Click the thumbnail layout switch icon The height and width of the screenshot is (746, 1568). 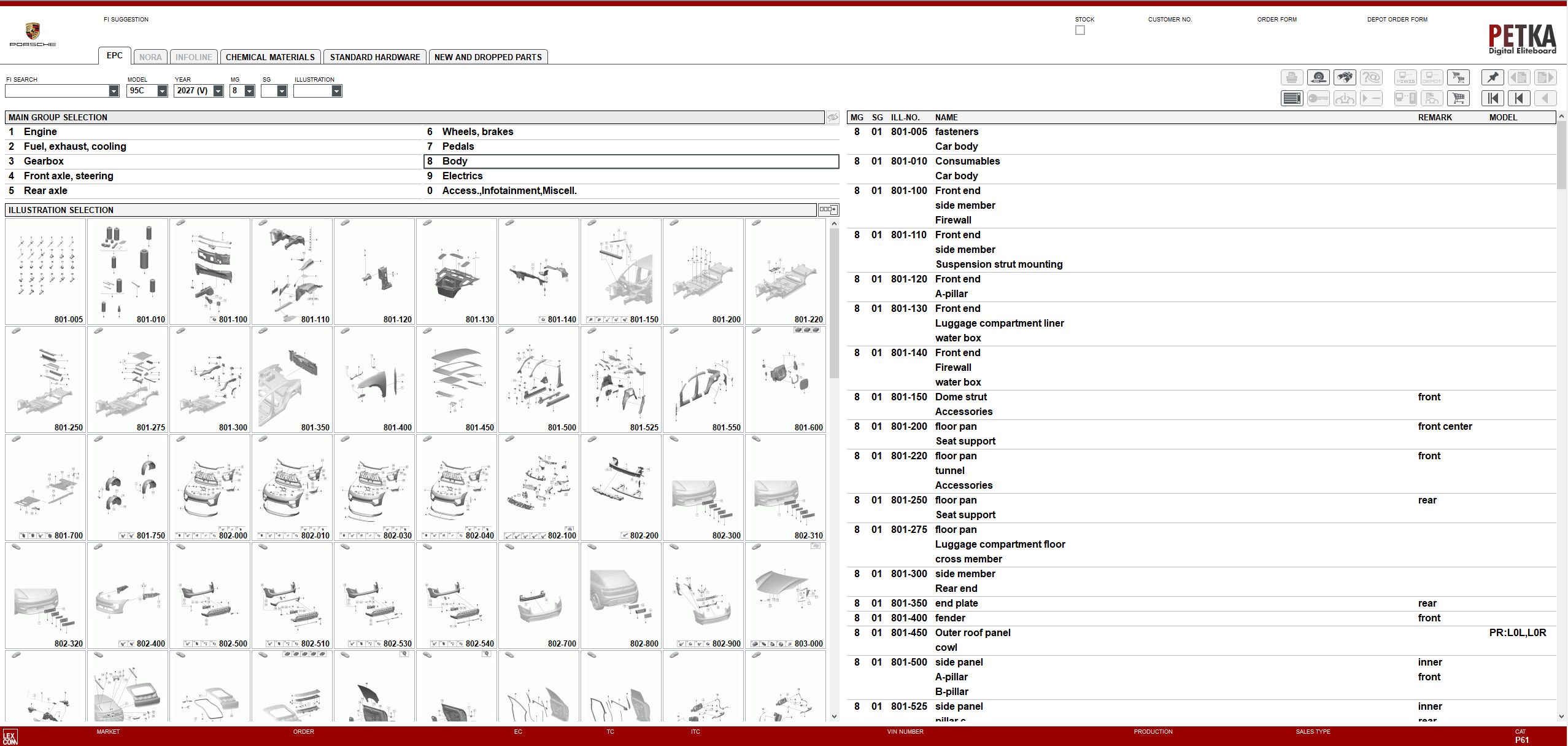tap(828, 210)
